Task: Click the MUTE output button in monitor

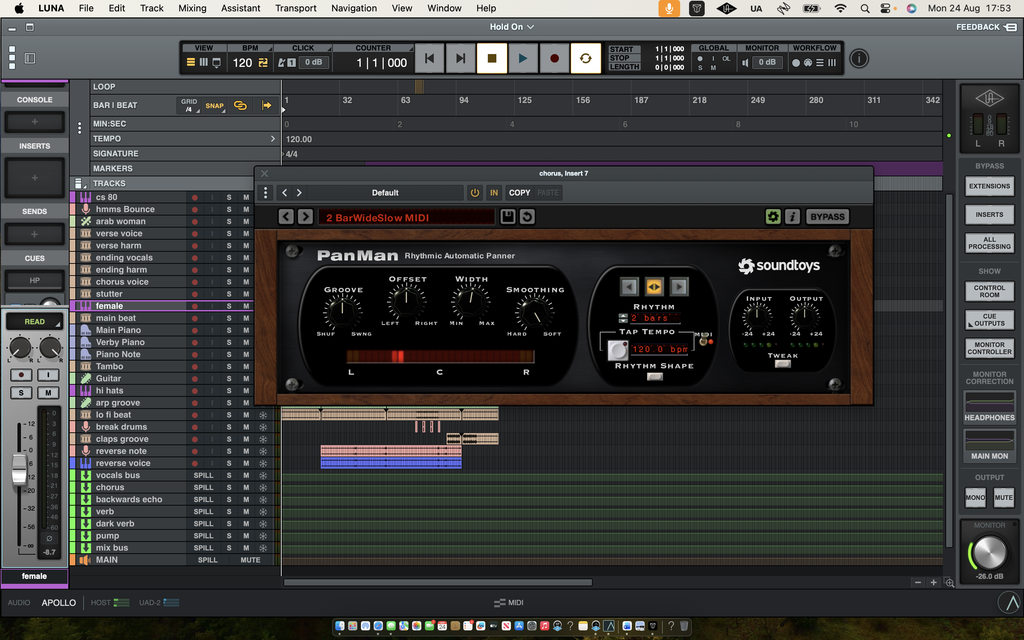Action: pos(1004,498)
